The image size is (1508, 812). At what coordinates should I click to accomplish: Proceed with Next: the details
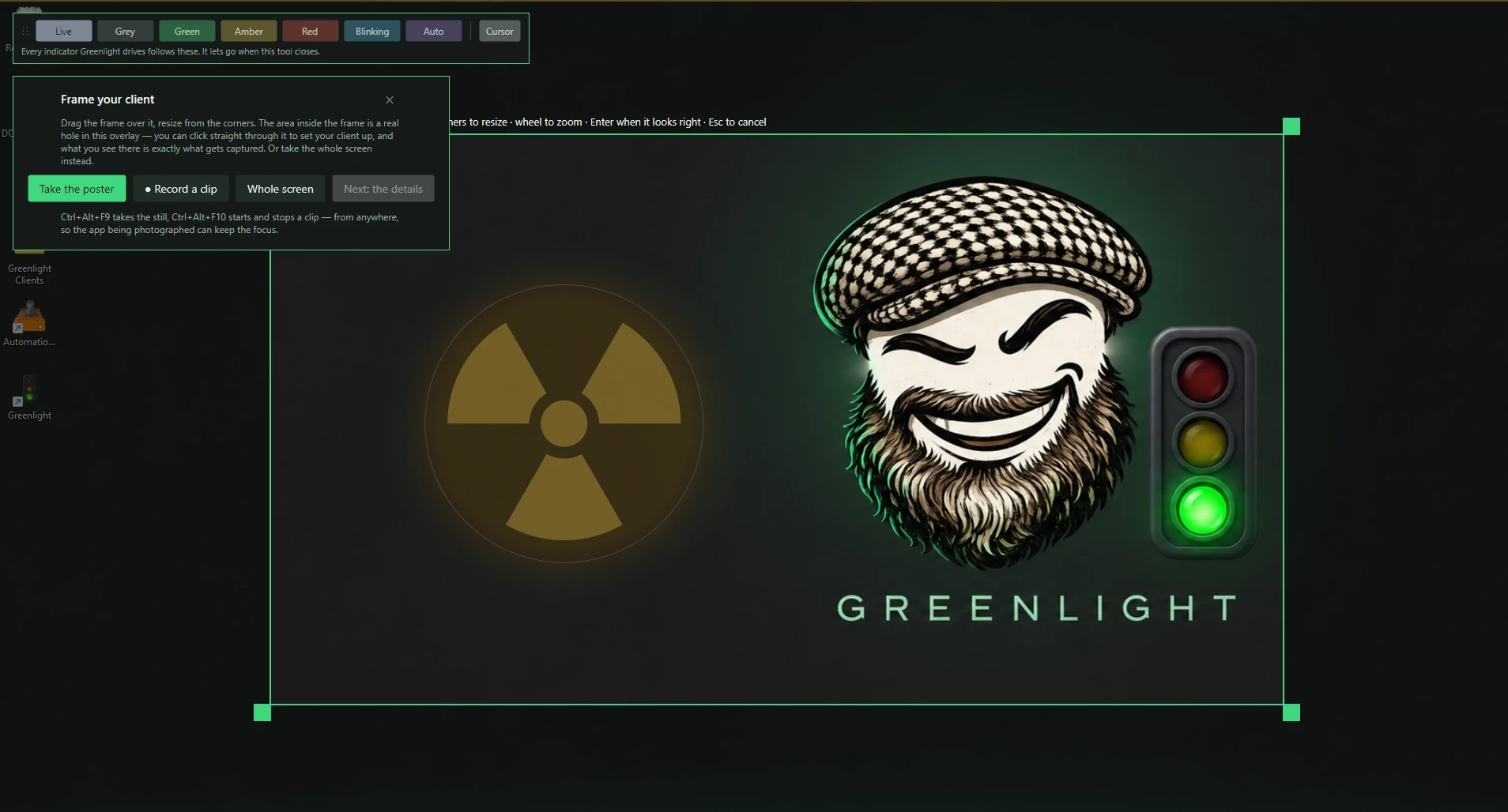pyautogui.click(x=383, y=189)
